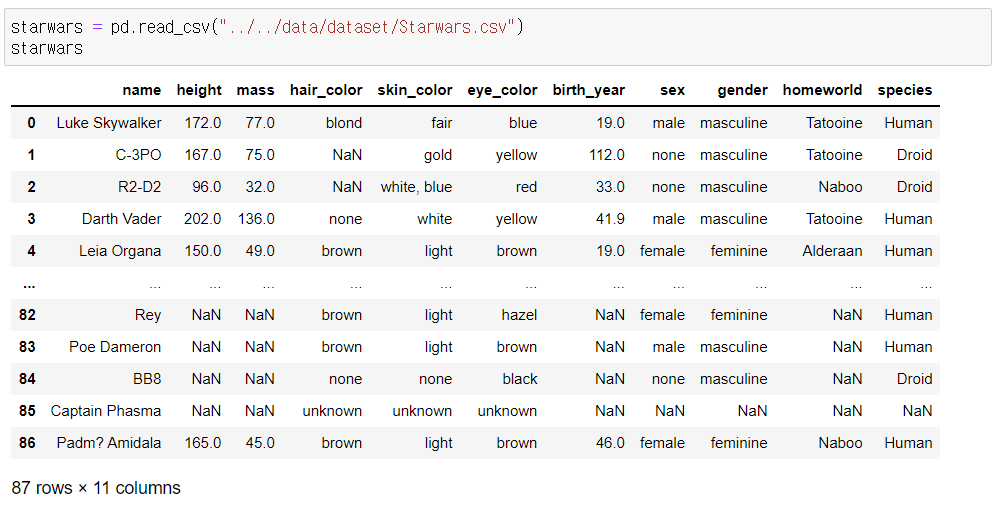Click 'Tatooine' homeworld in Luke Skywalker row

[834, 123]
